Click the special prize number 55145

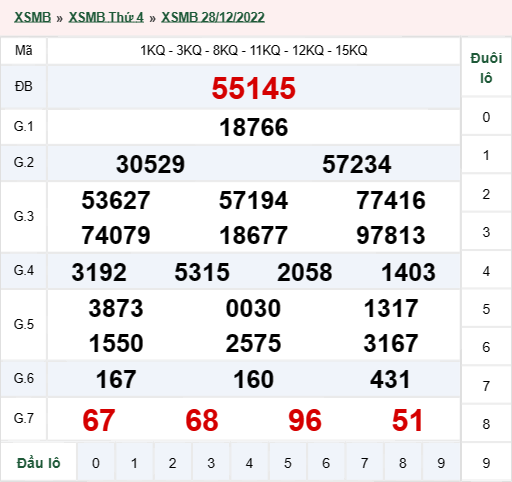click(254, 88)
